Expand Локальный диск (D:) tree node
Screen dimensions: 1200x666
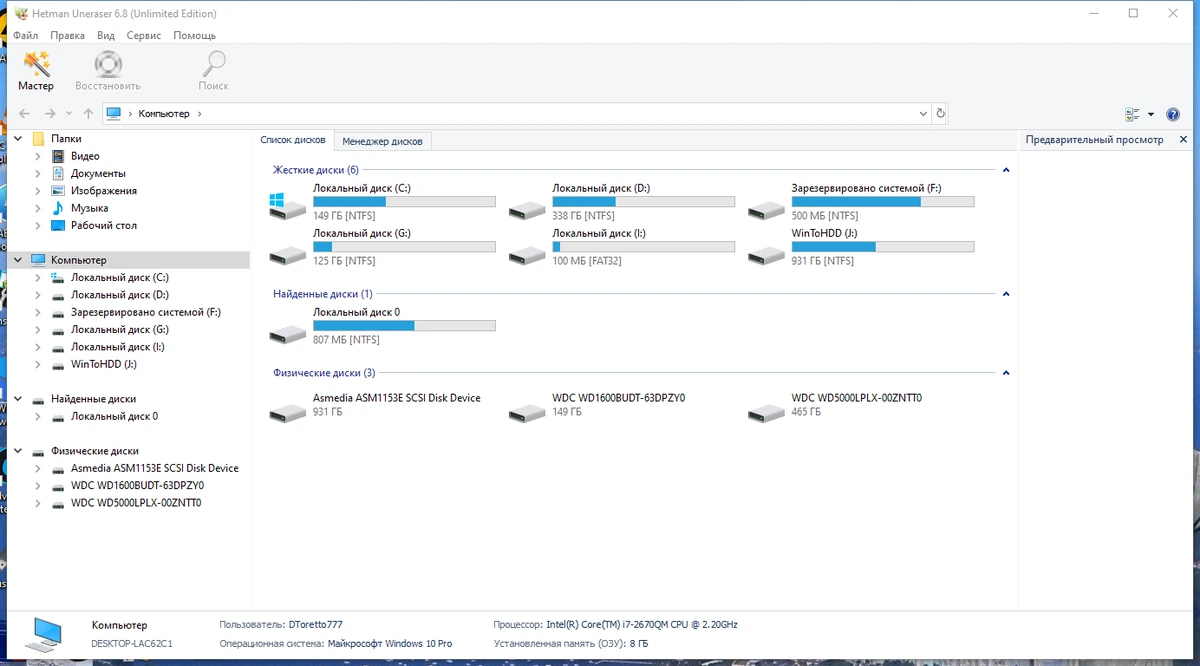tap(38, 295)
